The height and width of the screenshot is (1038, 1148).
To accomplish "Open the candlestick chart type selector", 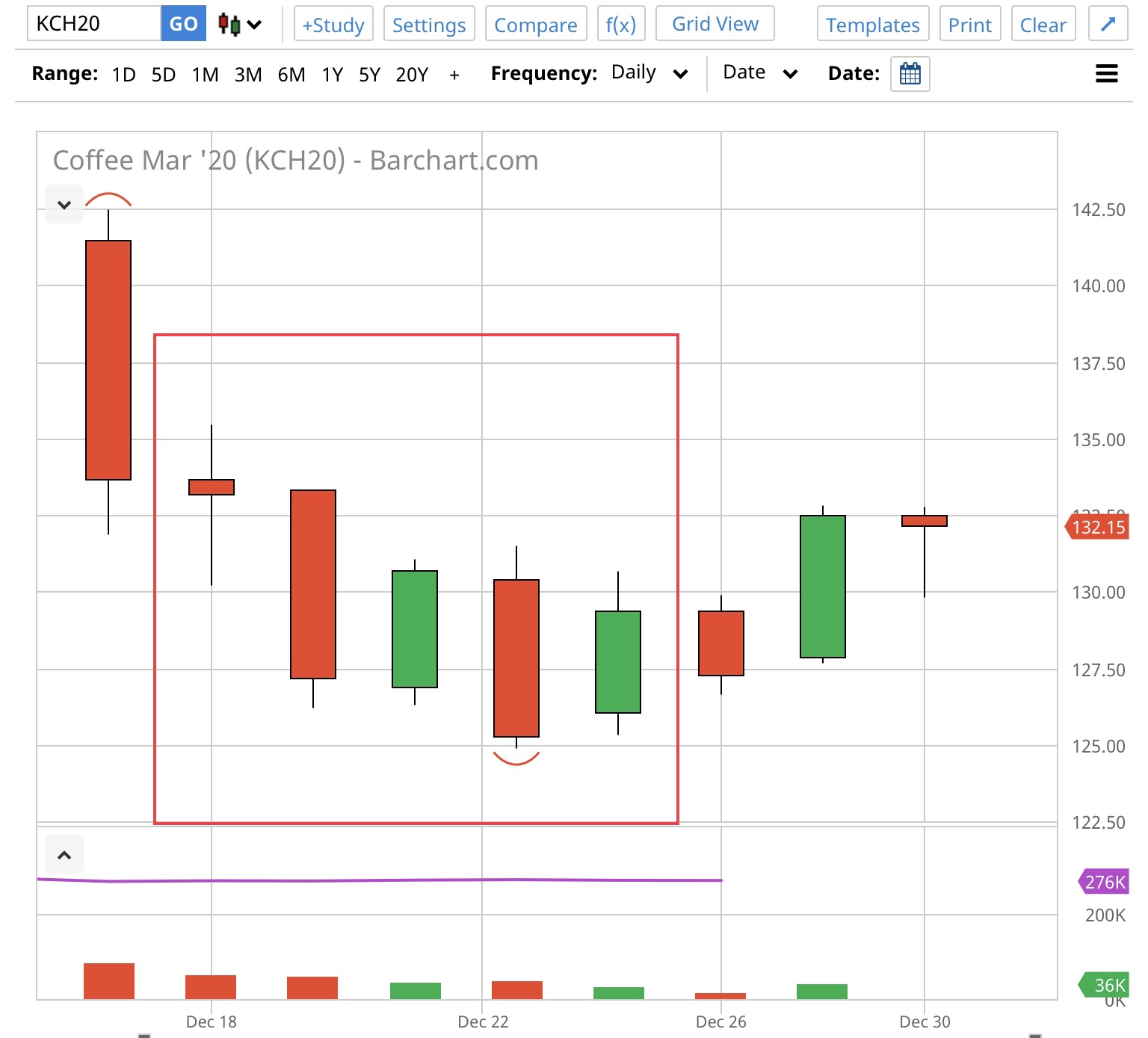I will tap(240, 25).
